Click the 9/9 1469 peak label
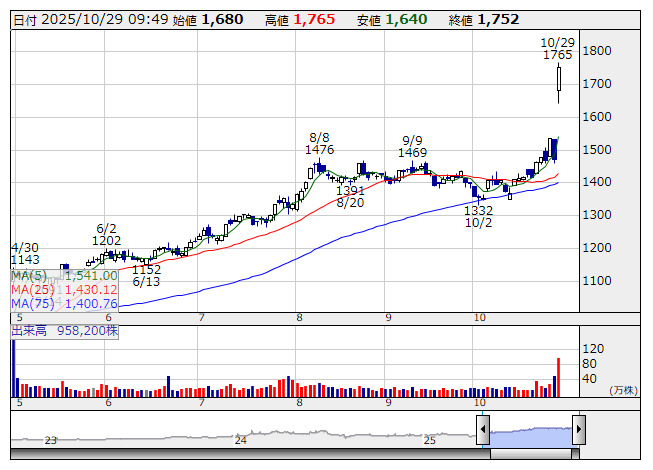This screenshot has width=653, height=470. click(x=413, y=146)
